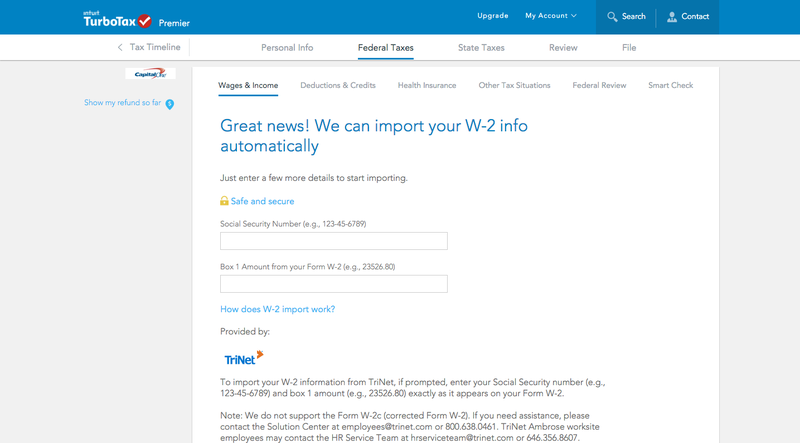This screenshot has height=443, width=800.
Task: Go to the State Taxes tab
Action: (481, 47)
